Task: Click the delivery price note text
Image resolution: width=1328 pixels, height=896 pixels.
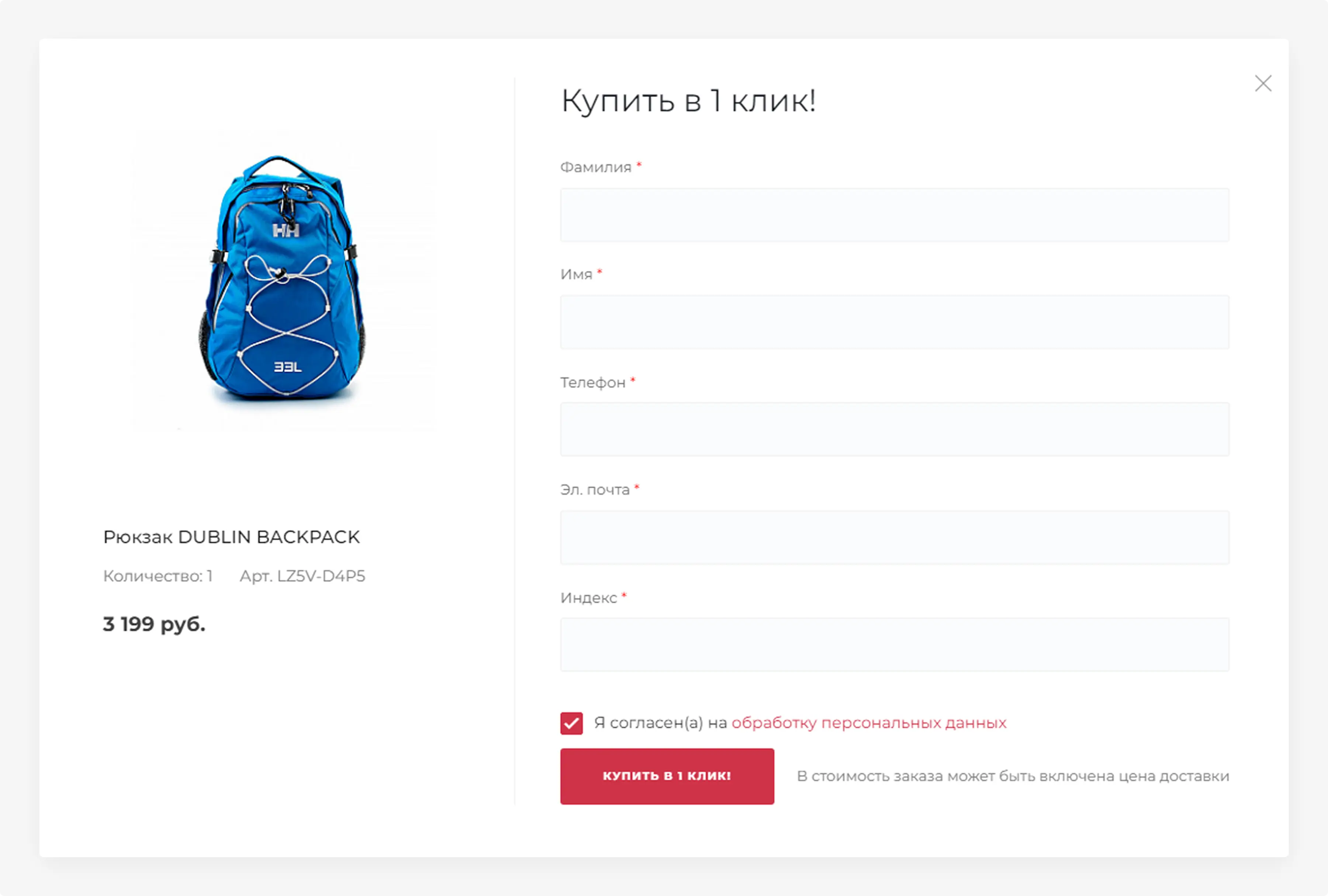Action: pyautogui.click(x=1013, y=777)
